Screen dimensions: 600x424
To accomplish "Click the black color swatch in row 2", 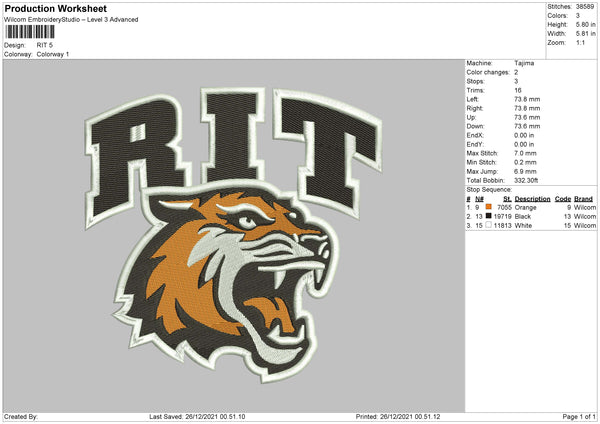I will [489, 216].
